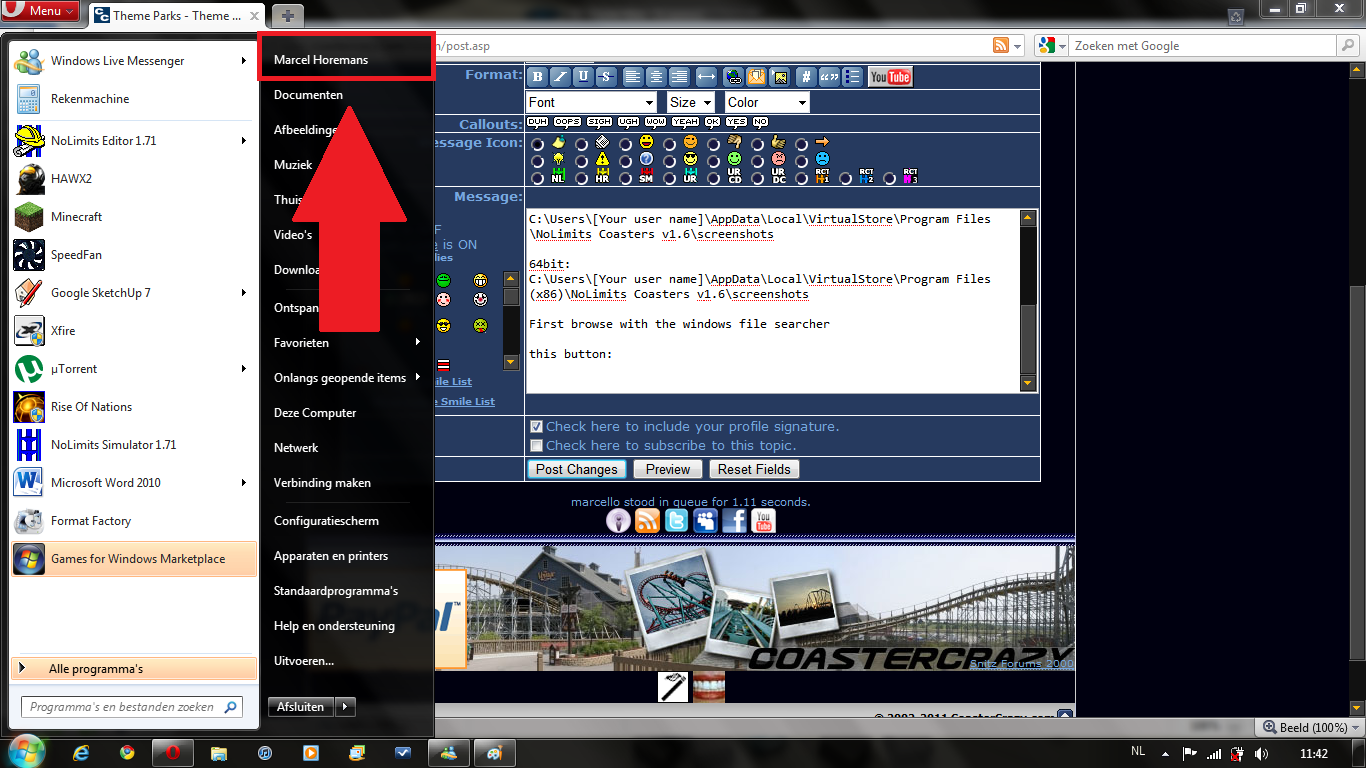Insert an image into the post

779,77
